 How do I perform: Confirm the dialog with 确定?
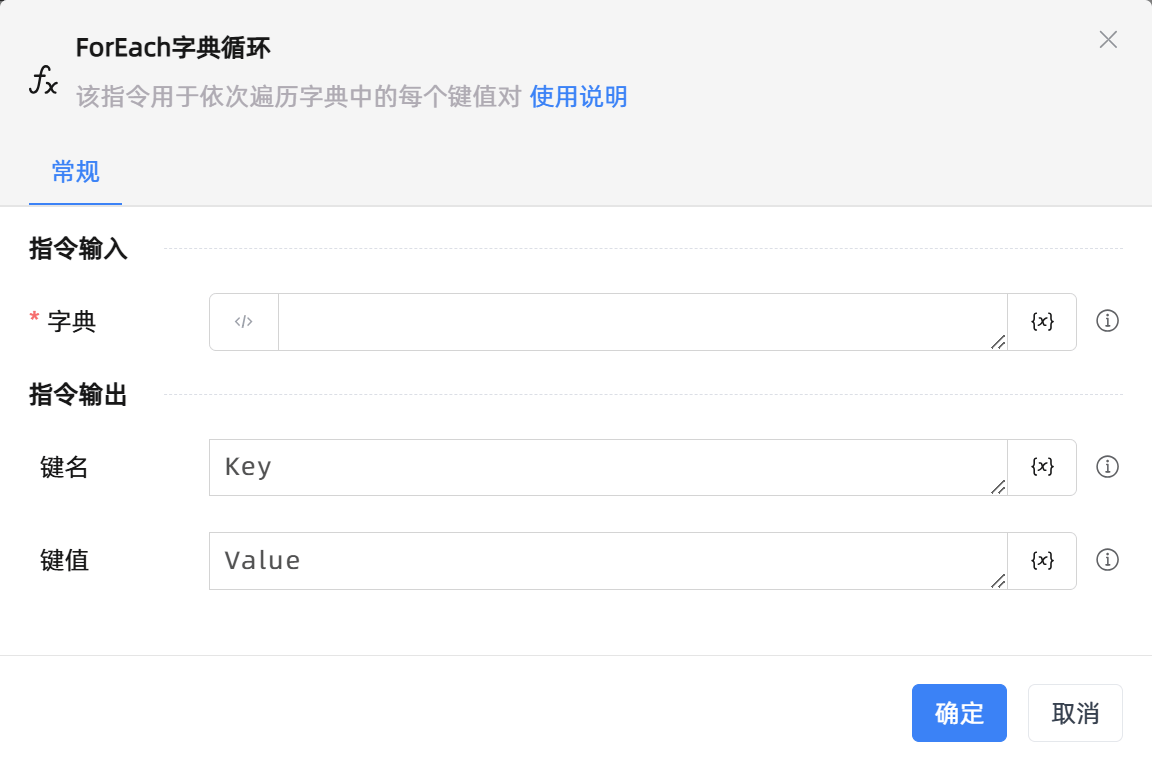pyautogui.click(x=959, y=713)
